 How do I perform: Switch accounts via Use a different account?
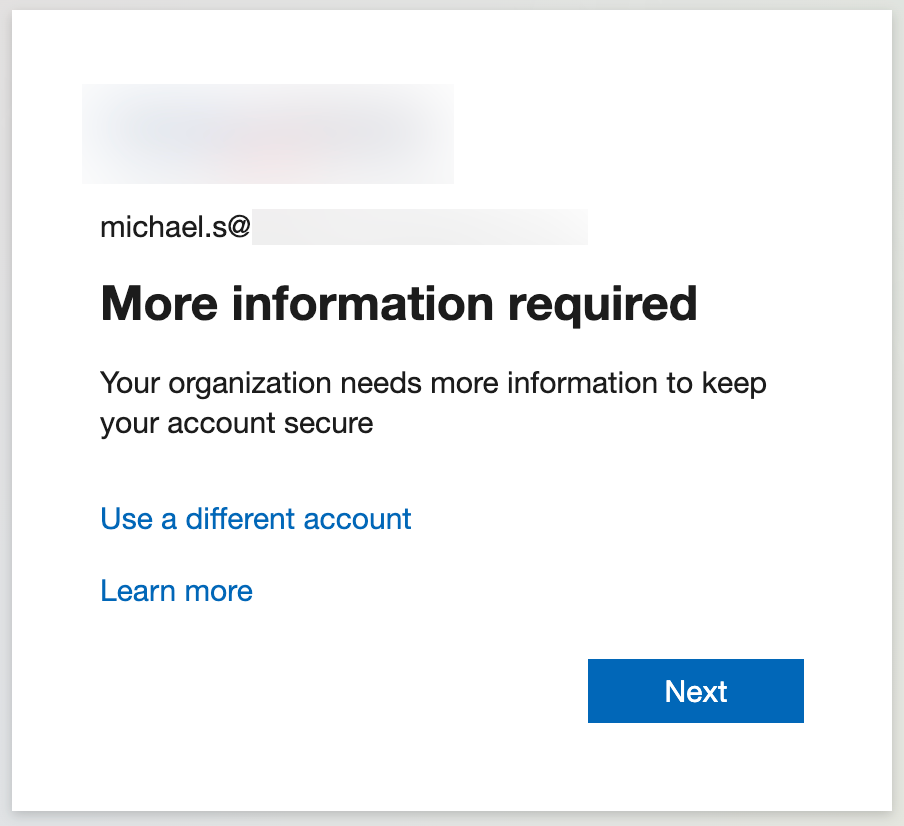pos(255,518)
